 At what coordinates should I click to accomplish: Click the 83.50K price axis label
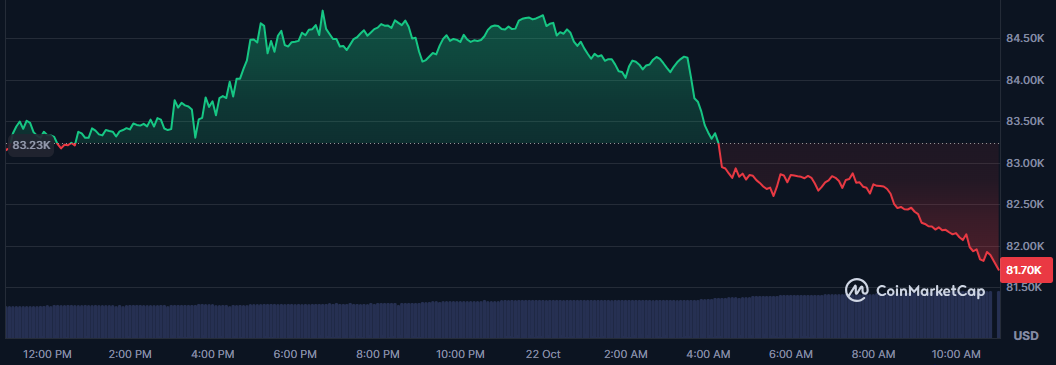[1025, 122]
